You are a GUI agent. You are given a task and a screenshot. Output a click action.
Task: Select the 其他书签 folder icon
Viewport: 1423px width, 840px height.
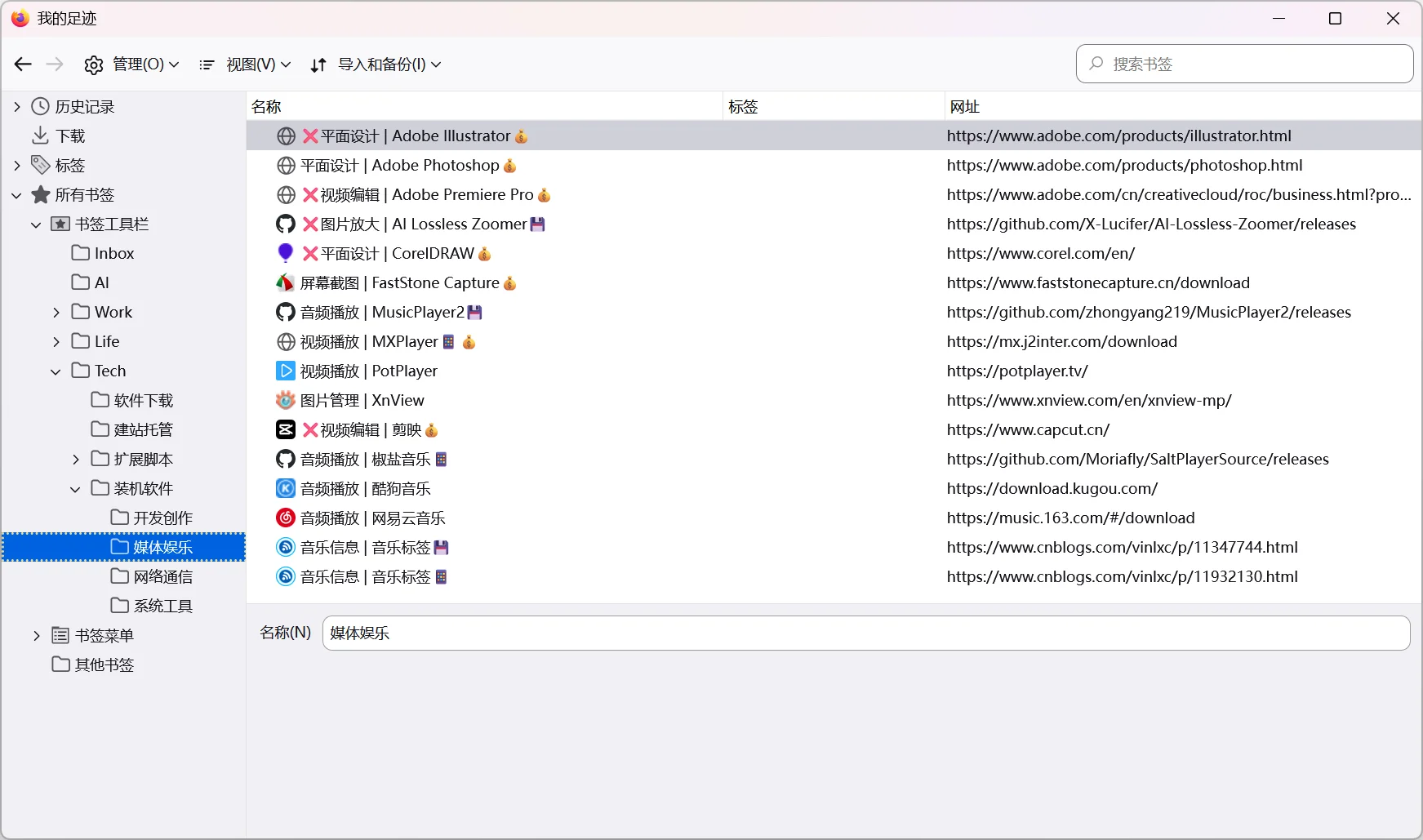tap(61, 664)
